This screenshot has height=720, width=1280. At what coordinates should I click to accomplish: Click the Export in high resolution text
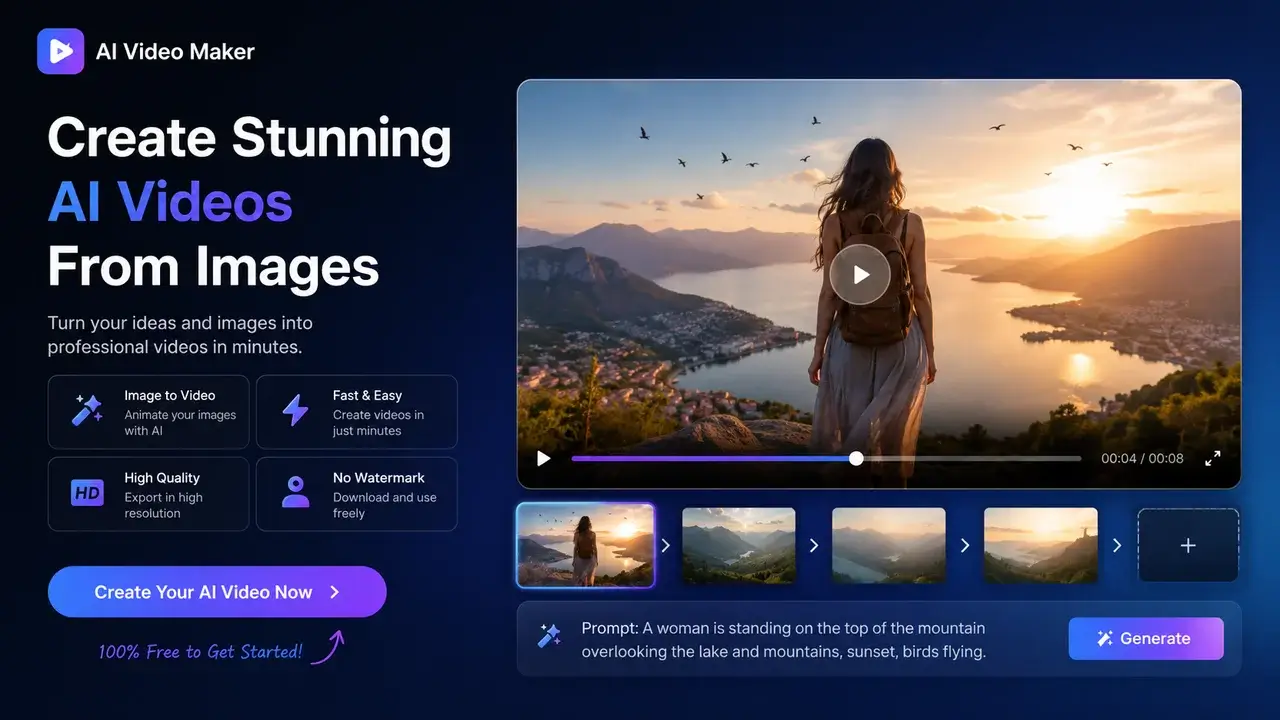point(163,505)
